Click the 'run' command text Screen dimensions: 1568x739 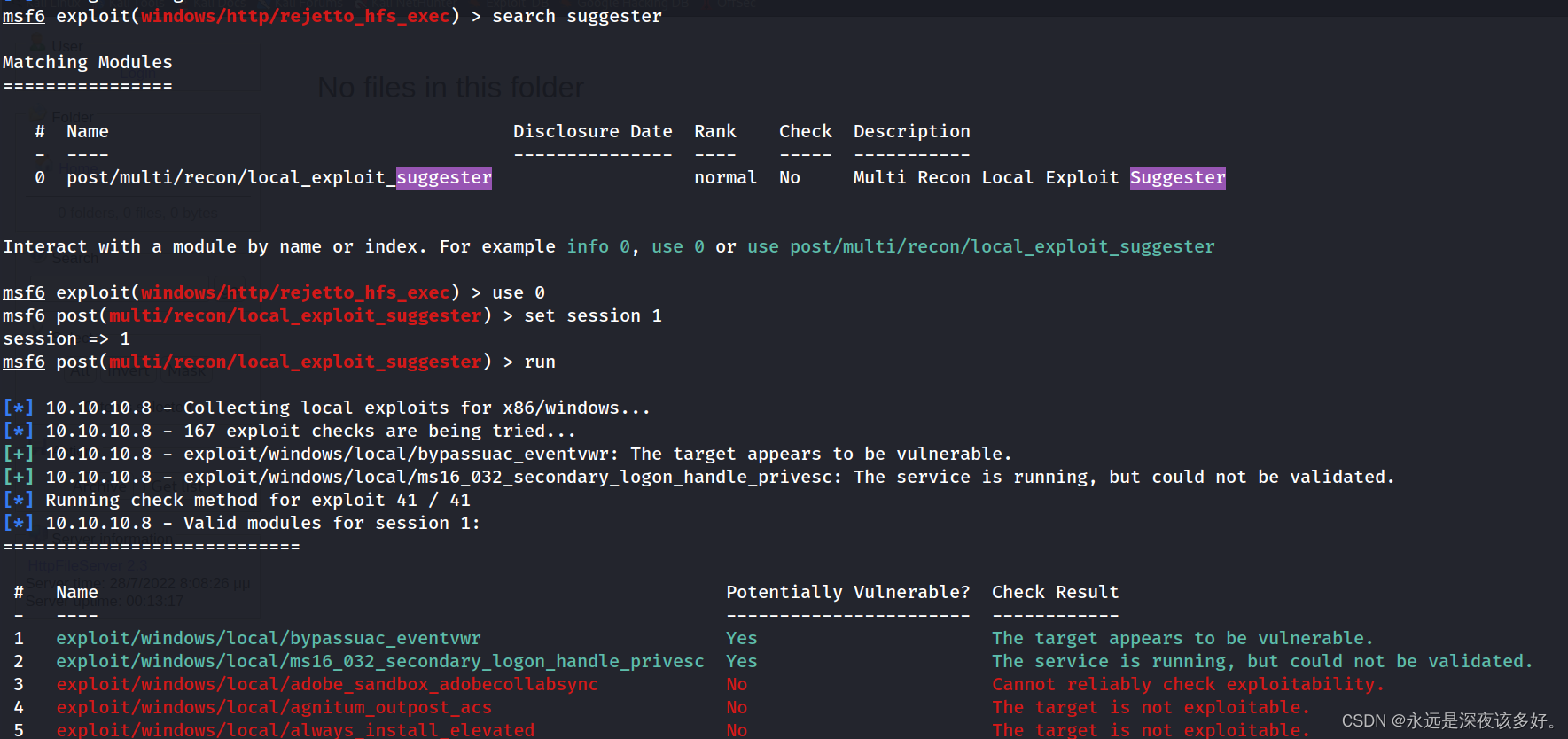(540, 362)
